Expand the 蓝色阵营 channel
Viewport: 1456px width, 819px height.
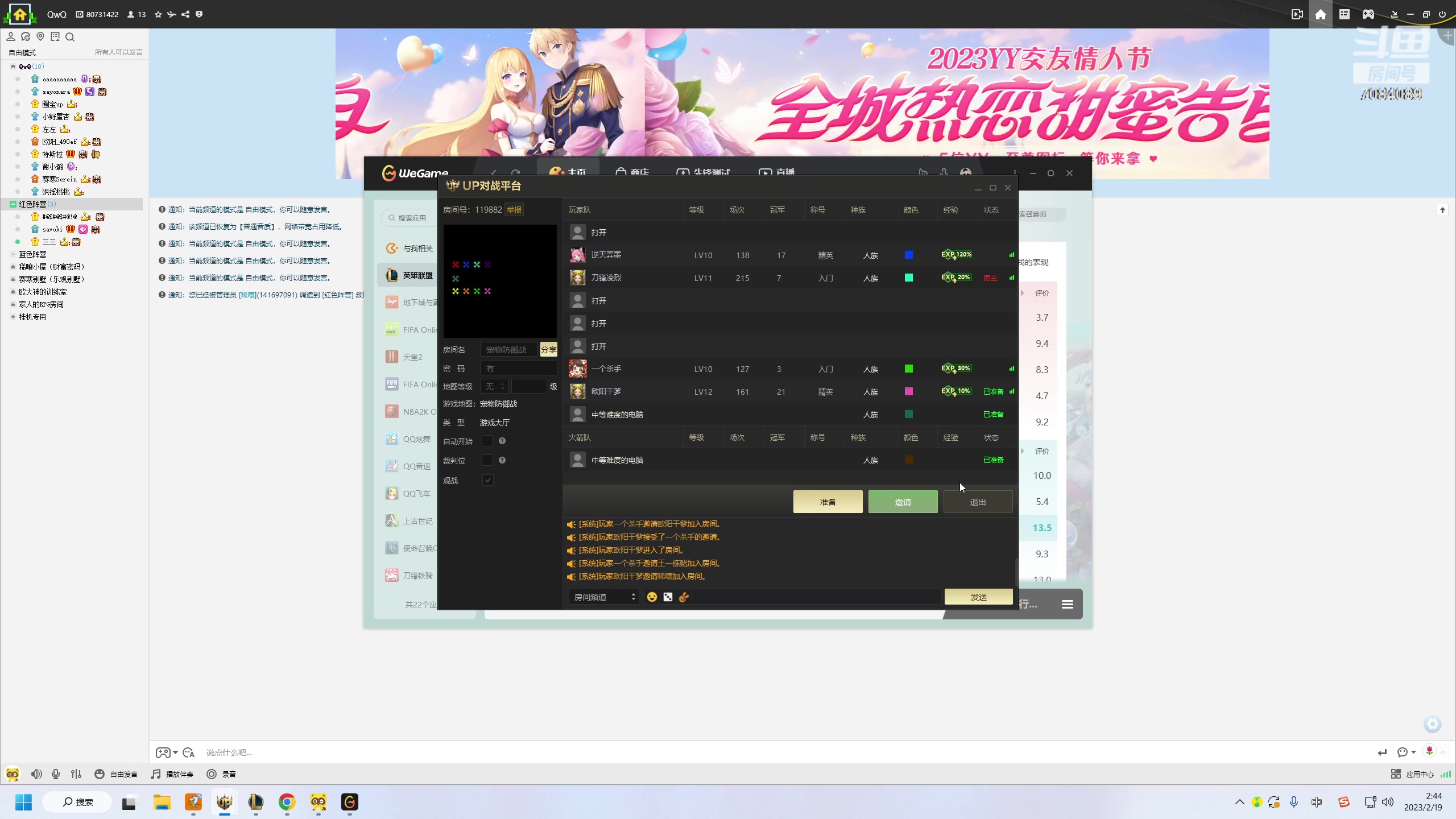coord(13,254)
